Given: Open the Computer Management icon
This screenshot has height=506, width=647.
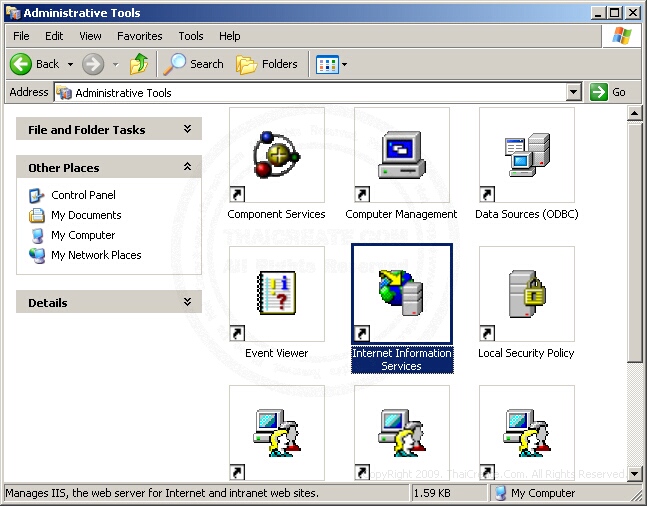Looking at the screenshot, I should tap(402, 155).
